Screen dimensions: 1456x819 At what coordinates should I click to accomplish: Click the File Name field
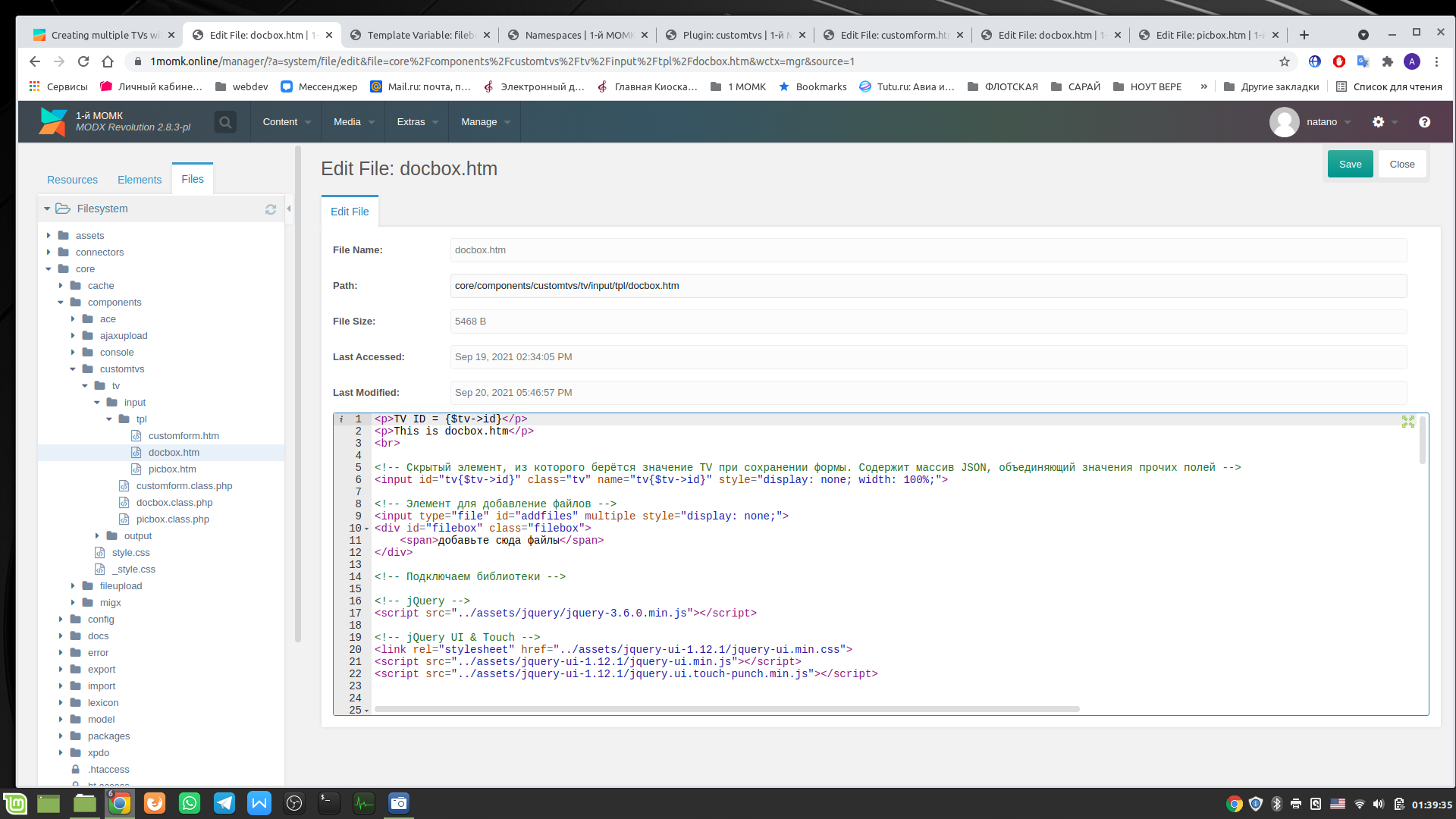[x=928, y=250]
